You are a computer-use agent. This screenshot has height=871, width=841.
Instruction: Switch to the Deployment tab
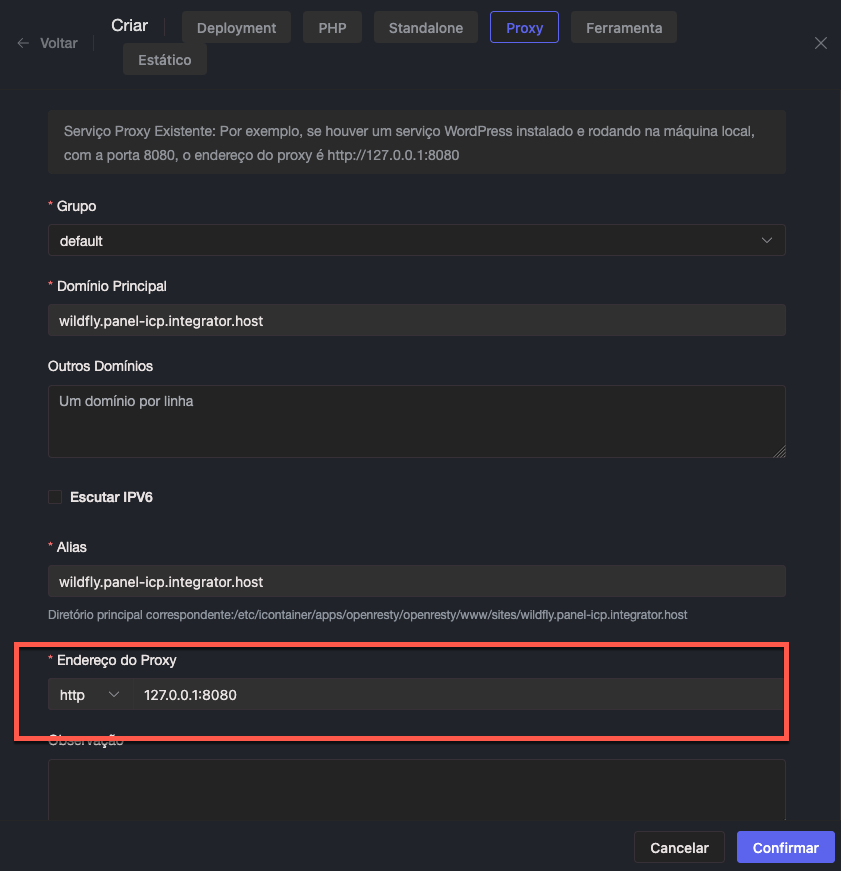pyautogui.click(x=237, y=28)
